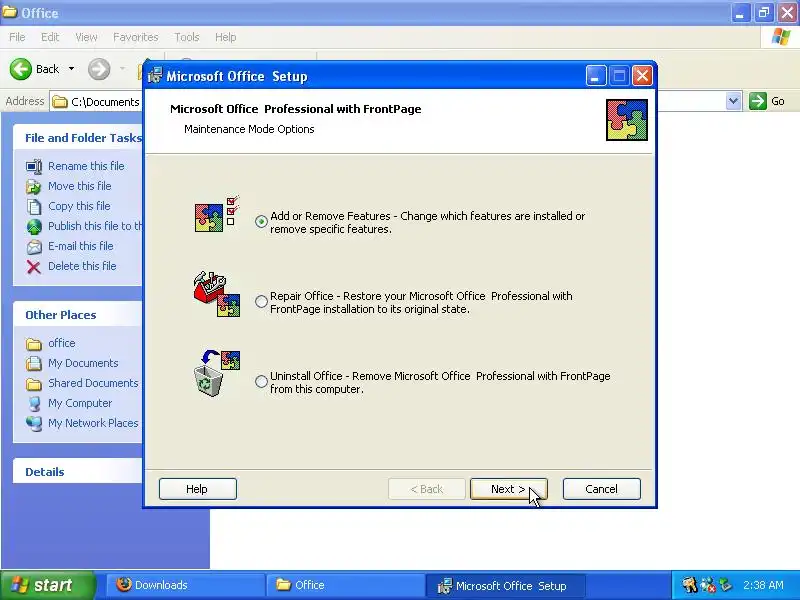Open the Tools menu in Explorer window
This screenshot has width=800, height=600.
click(187, 37)
